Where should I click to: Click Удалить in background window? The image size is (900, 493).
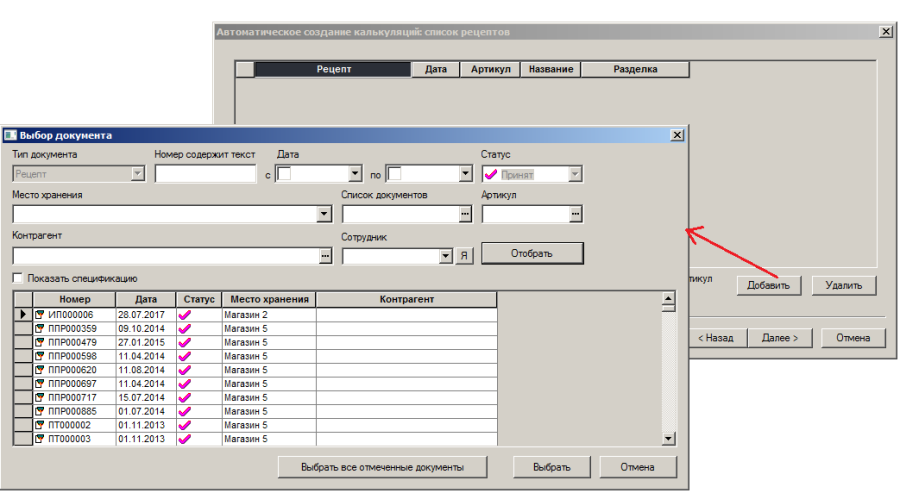844,285
